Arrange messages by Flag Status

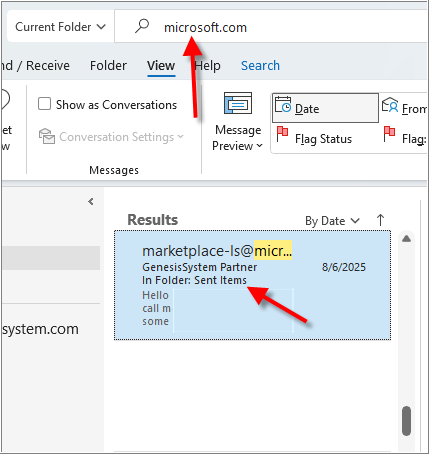click(314, 138)
